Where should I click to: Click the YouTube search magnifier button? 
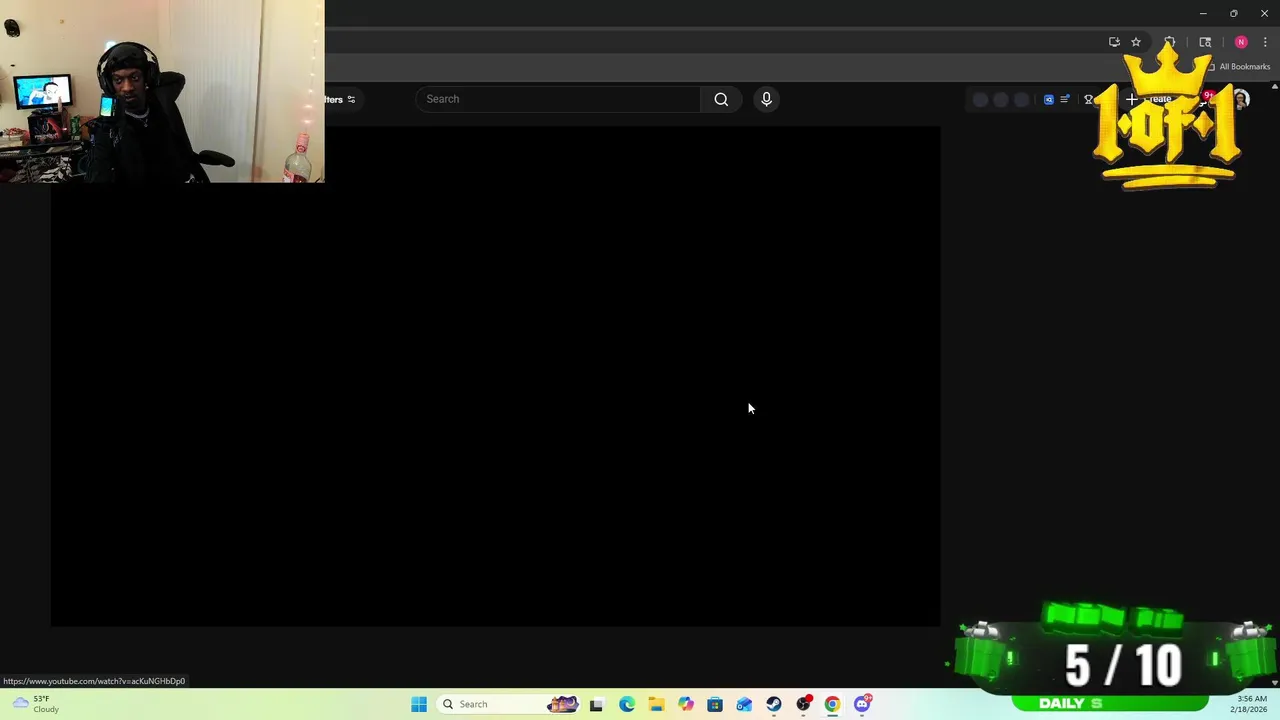pyautogui.click(x=721, y=99)
